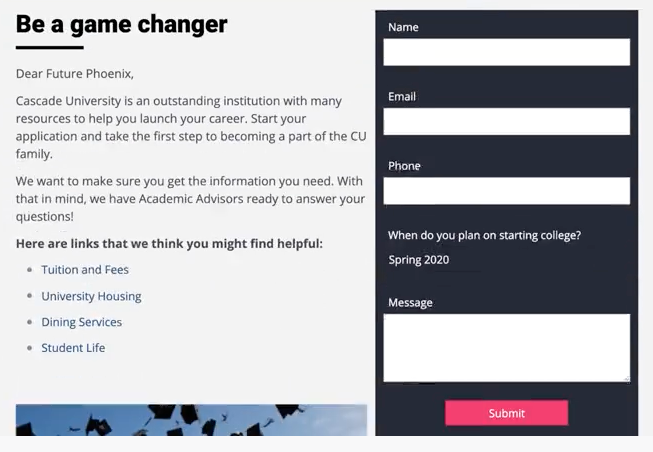Screen dimensions: 653x452
Task: Click inside the Message text area
Action: coord(506,347)
